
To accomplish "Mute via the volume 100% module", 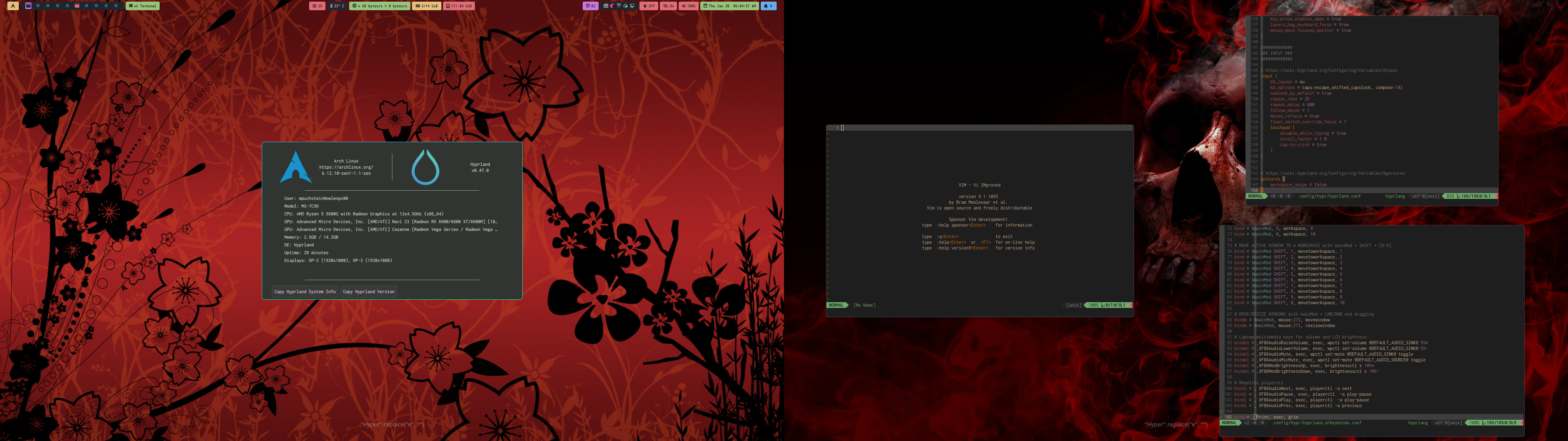I will (688, 6).
